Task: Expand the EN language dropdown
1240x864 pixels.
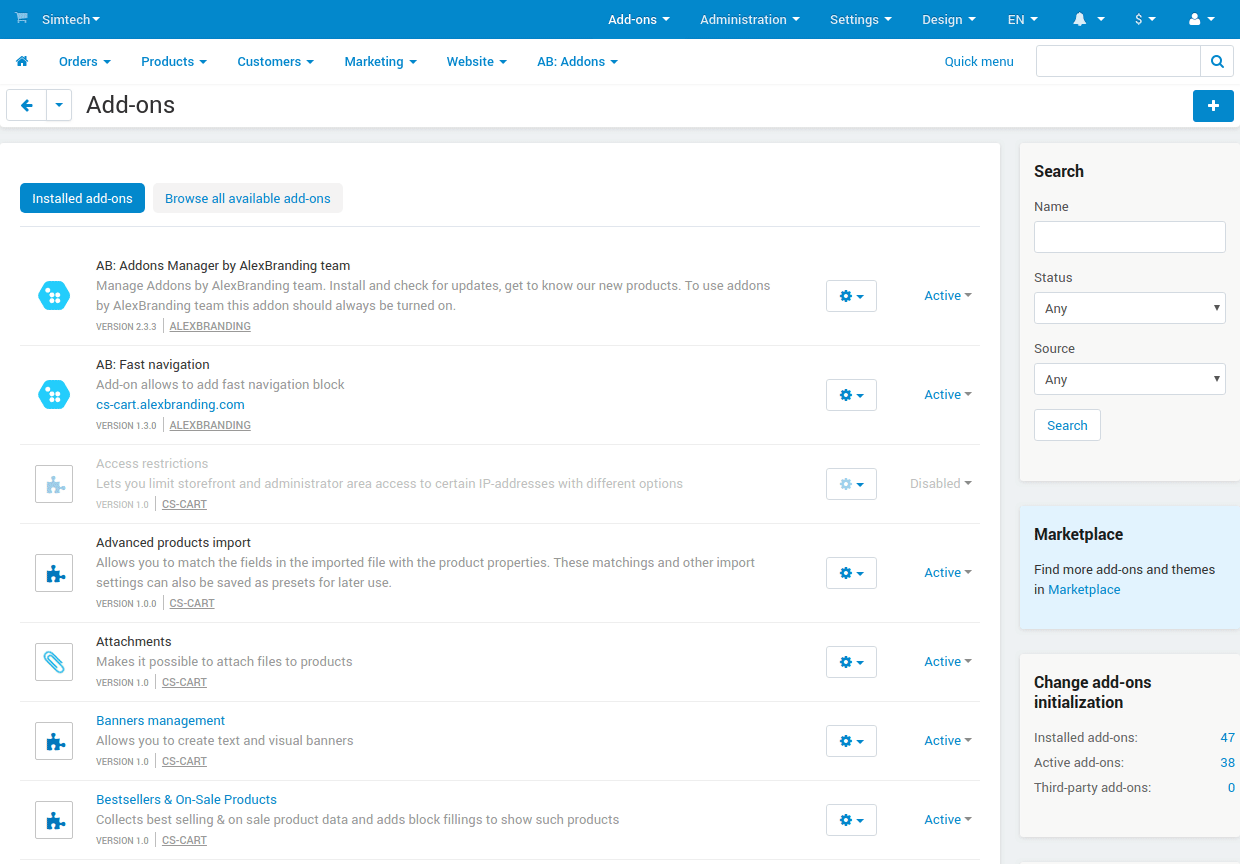Action: [x=1021, y=19]
